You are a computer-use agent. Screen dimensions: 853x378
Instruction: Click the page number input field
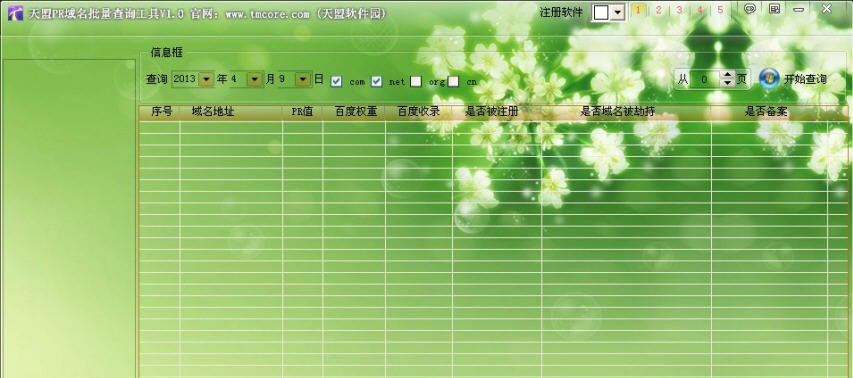coord(705,79)
